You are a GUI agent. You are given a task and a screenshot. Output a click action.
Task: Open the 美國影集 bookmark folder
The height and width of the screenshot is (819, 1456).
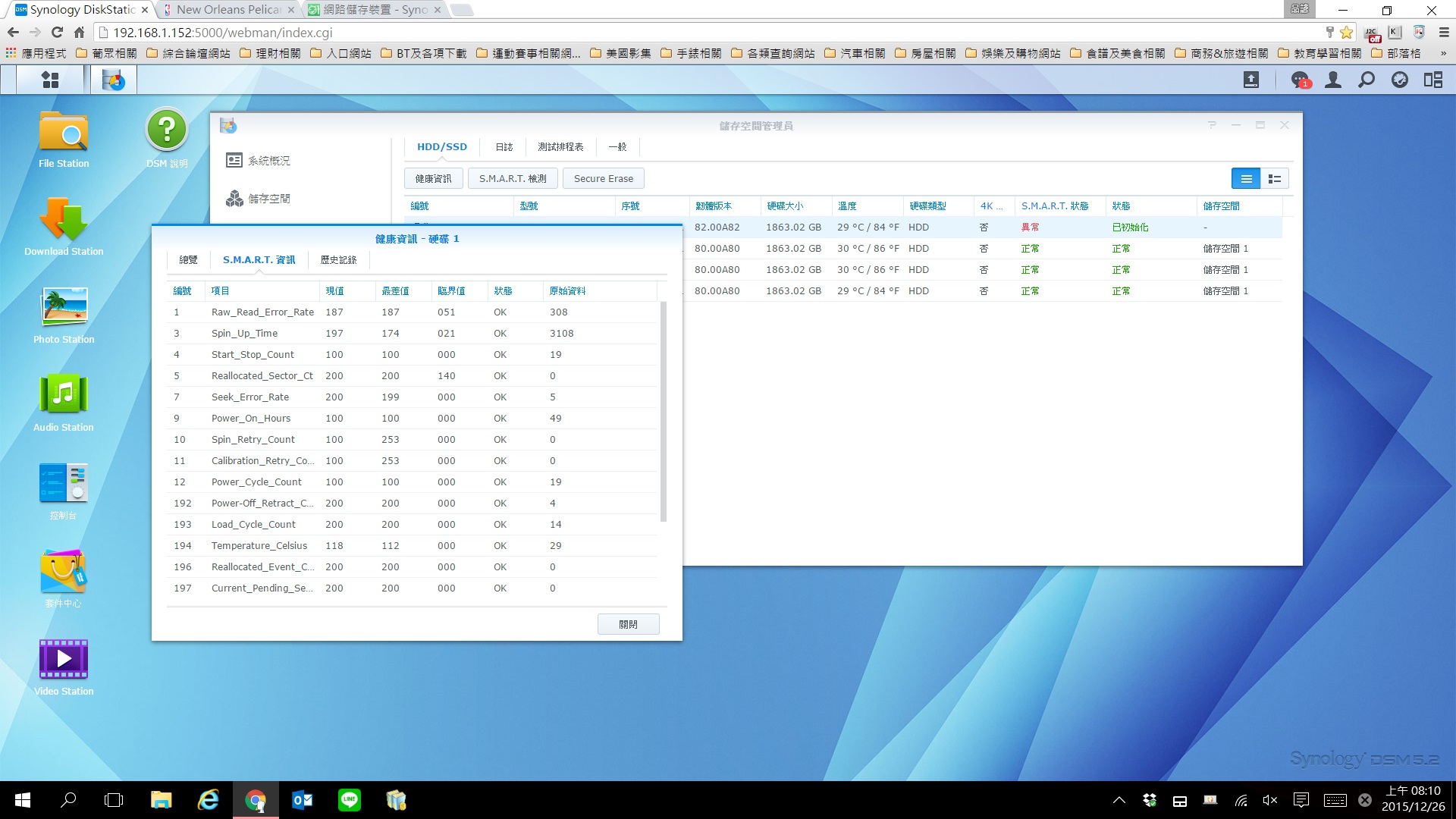coord(620,53)
